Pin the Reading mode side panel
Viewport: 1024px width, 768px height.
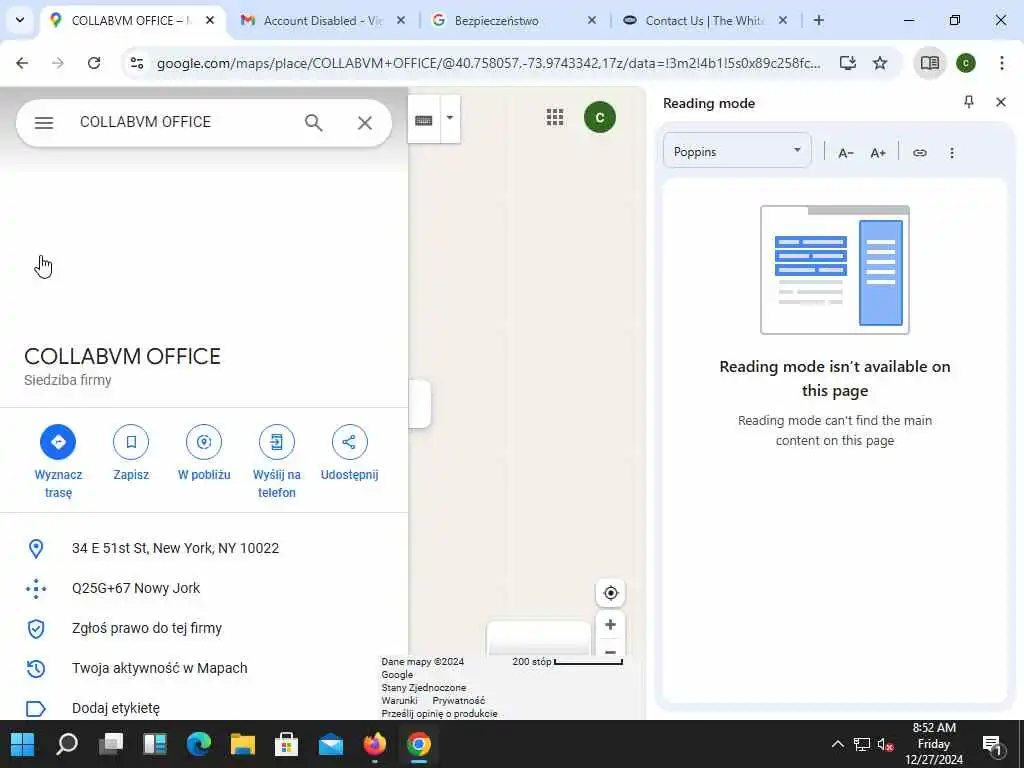click(968, 102)
